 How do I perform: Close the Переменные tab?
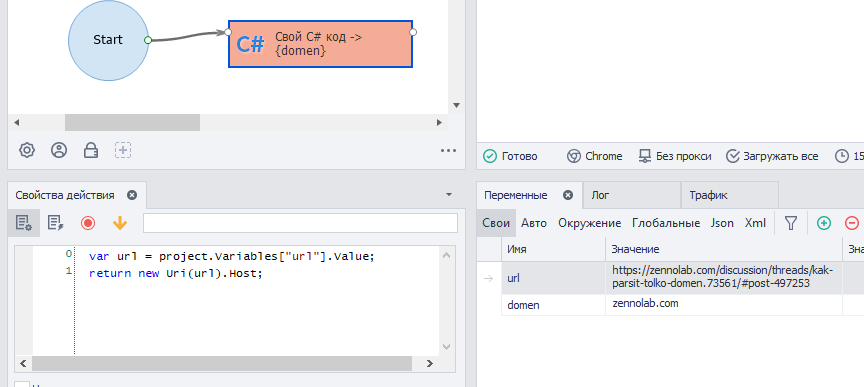568,195
